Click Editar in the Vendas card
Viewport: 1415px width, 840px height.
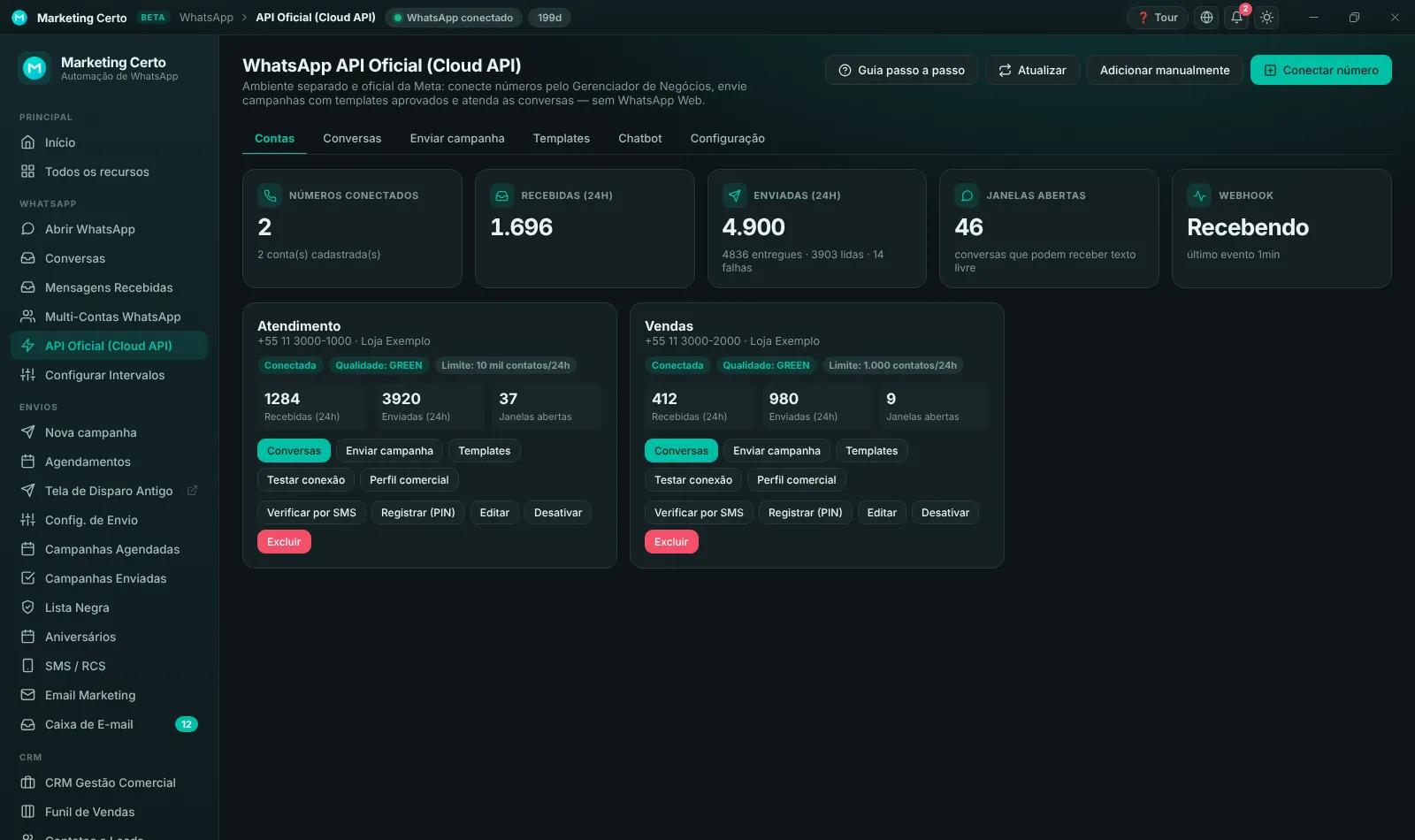pos(882,513)
